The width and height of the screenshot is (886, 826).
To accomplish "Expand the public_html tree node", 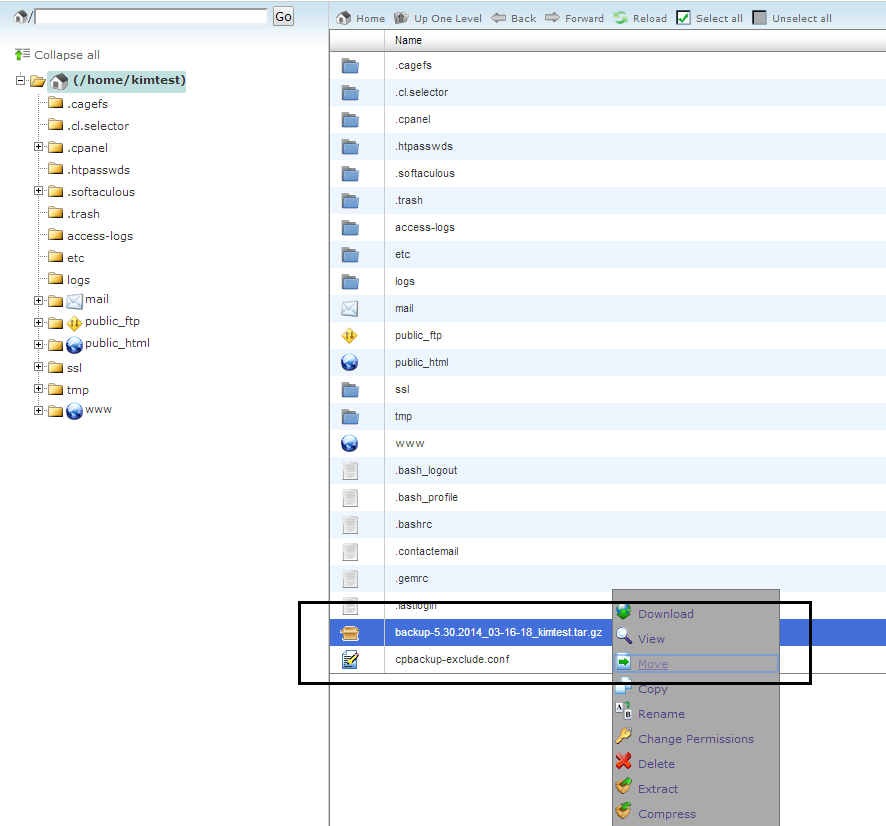I will (39, 345).
